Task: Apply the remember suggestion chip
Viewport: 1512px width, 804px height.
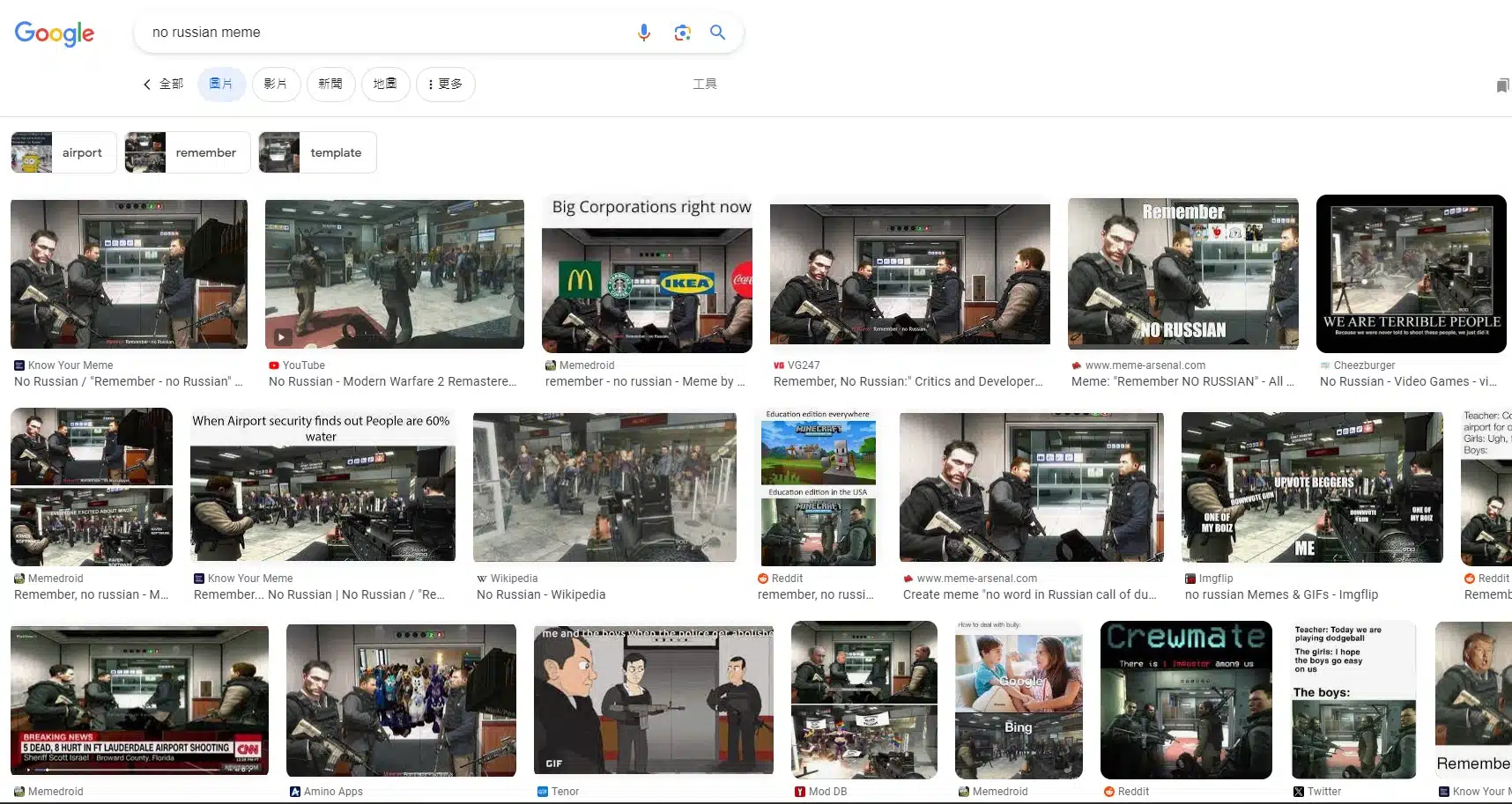Action: [188, 152]
